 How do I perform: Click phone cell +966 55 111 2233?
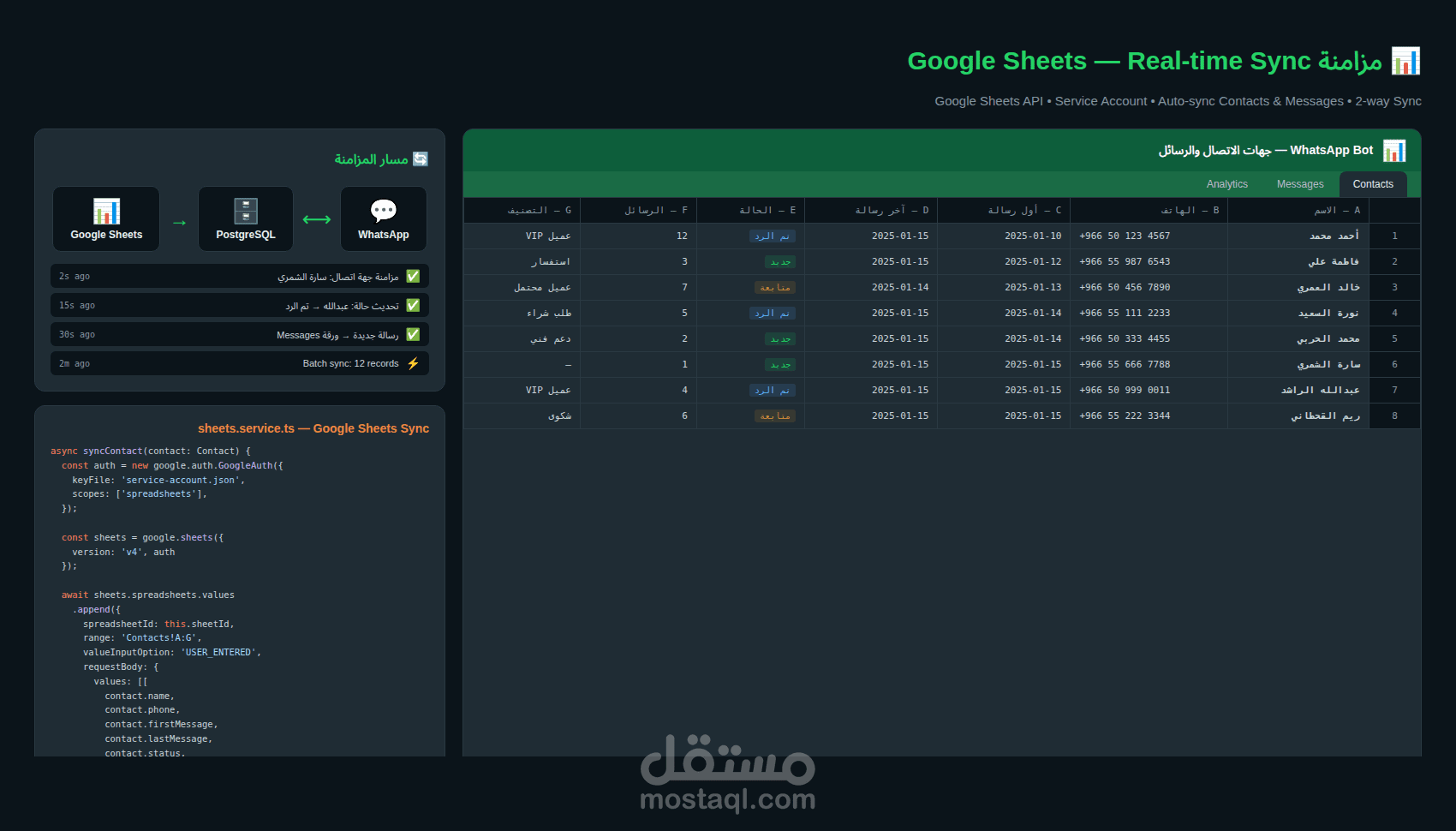click(x=1149, y=313)
